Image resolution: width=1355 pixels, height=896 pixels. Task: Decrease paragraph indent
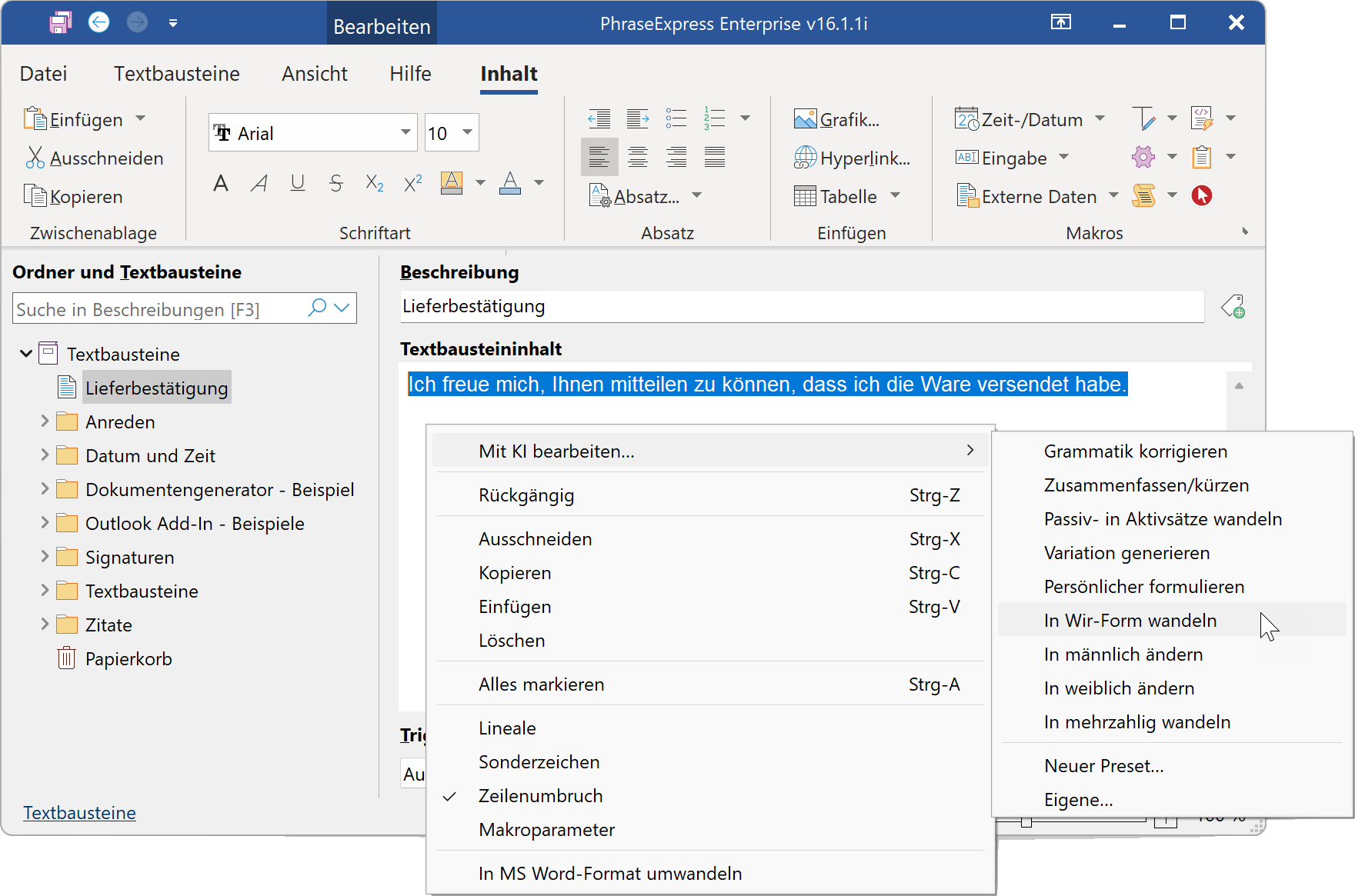tap(599, 118)
